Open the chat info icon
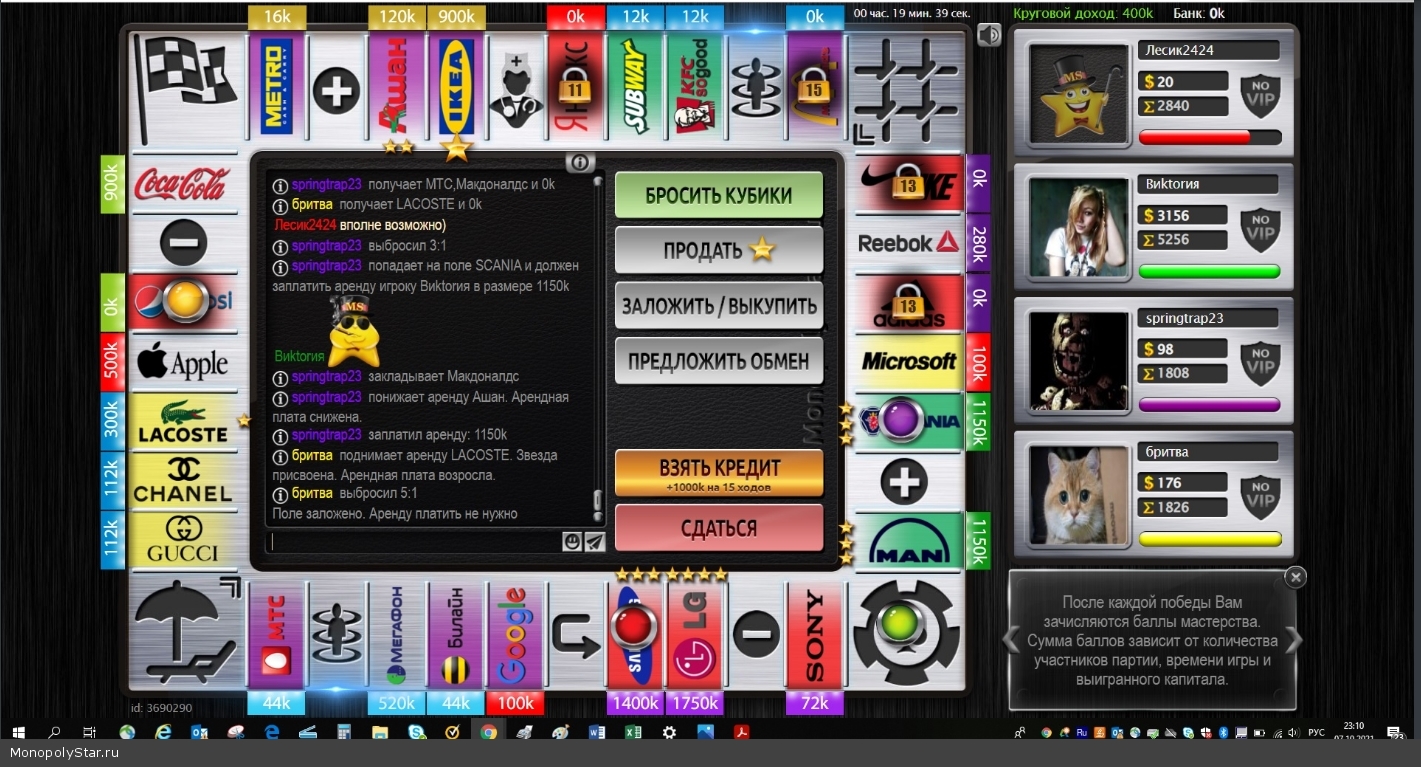Image resolution: width=1421 pixels, height=767 pixels. [x=580, y=162]
